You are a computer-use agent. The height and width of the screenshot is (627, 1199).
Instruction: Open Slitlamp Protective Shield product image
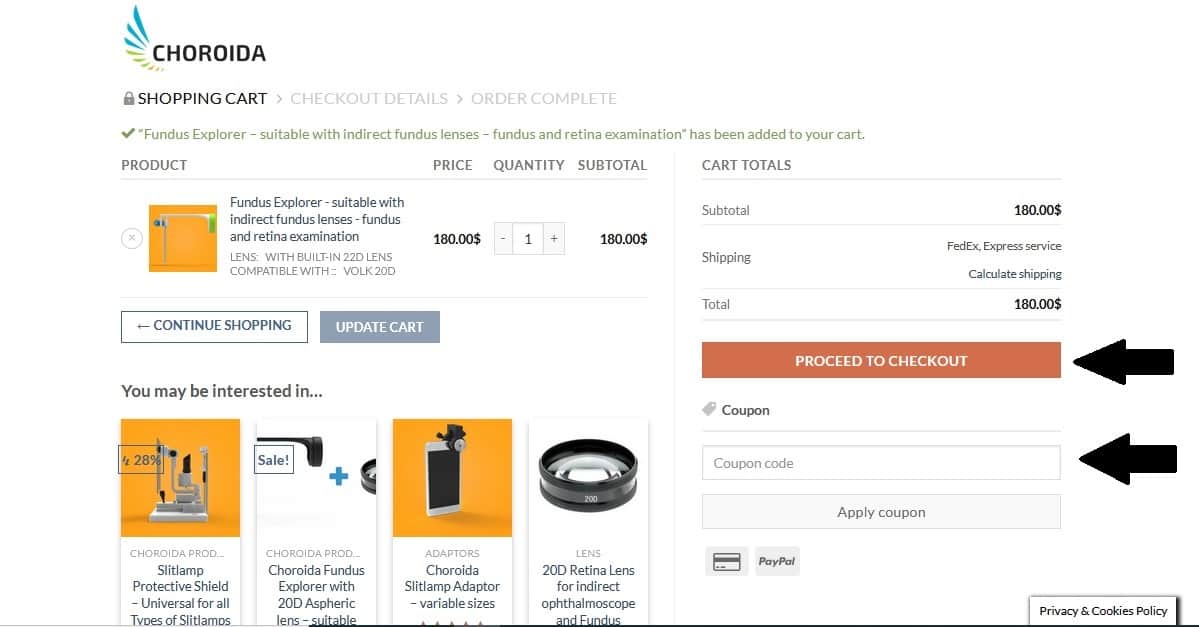point(180,478)
